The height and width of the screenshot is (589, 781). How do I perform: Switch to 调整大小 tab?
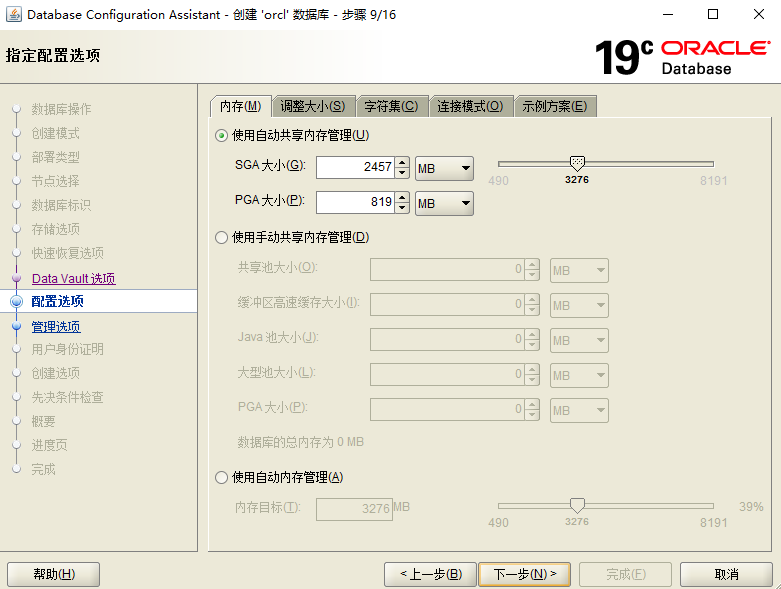coord(313,107)
